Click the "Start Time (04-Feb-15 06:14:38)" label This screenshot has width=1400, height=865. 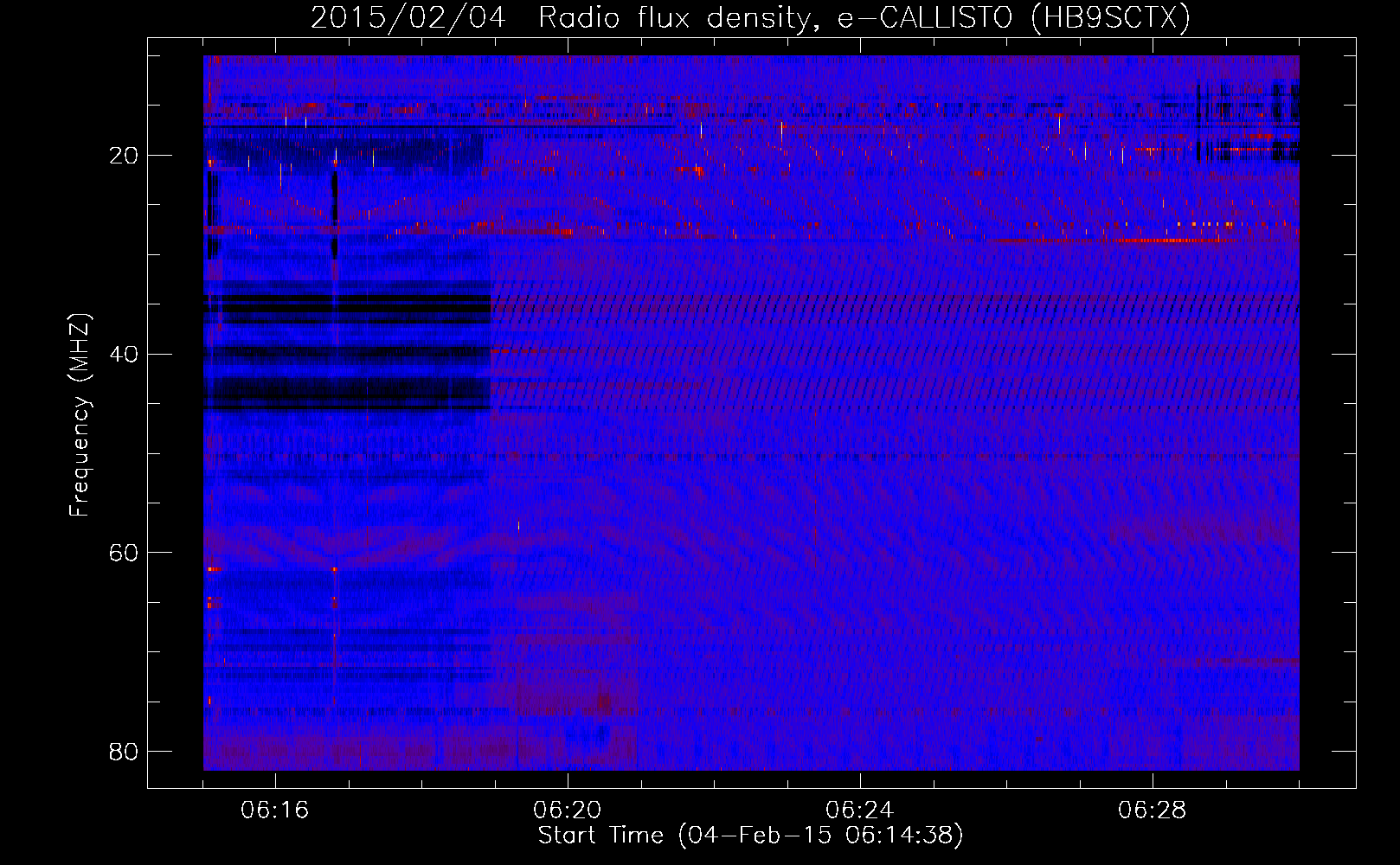[x=750, y=836]
